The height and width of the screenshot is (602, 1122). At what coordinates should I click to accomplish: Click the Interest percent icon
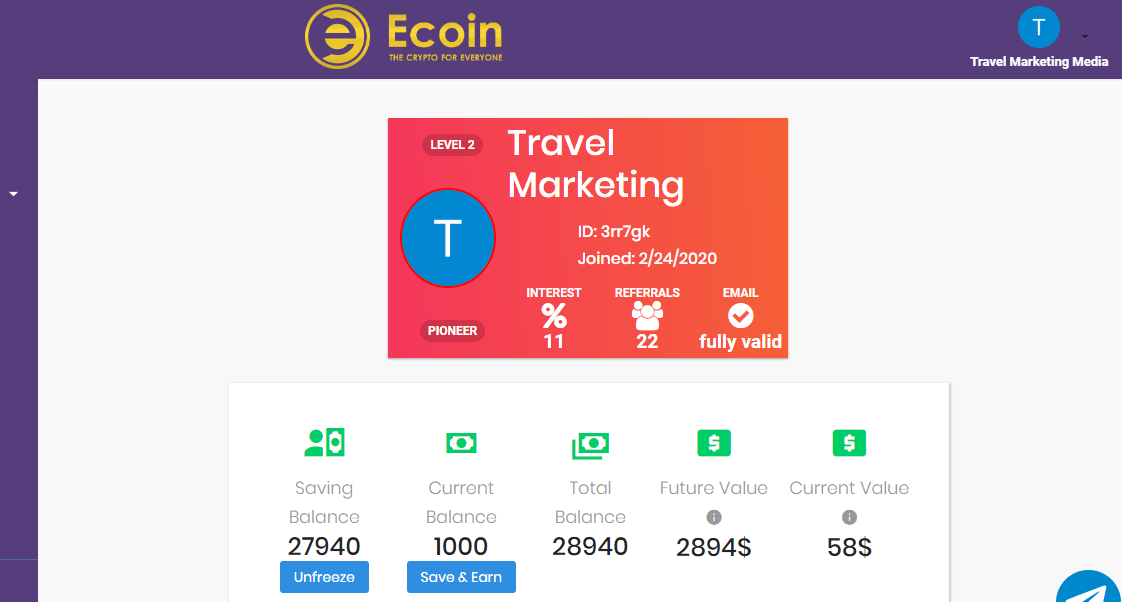click(554, 316)
